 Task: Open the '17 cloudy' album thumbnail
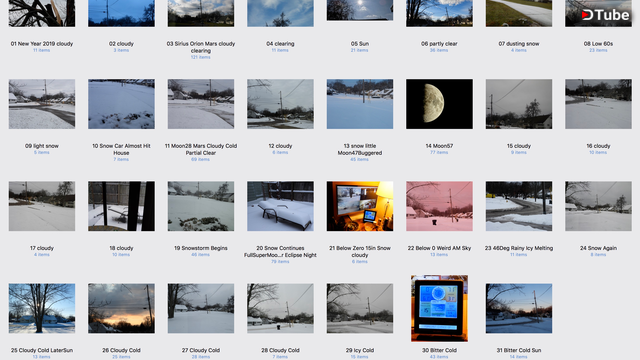pyautogui.click(x=42, y=206)
